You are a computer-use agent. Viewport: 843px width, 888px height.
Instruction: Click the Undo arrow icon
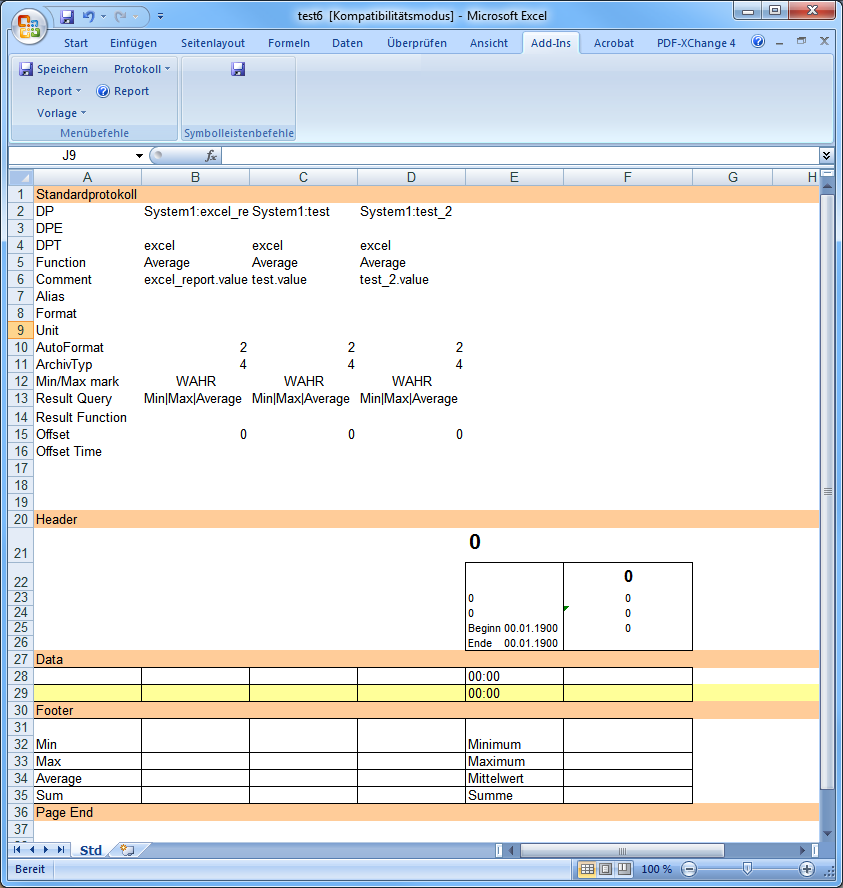coord(89,16)
